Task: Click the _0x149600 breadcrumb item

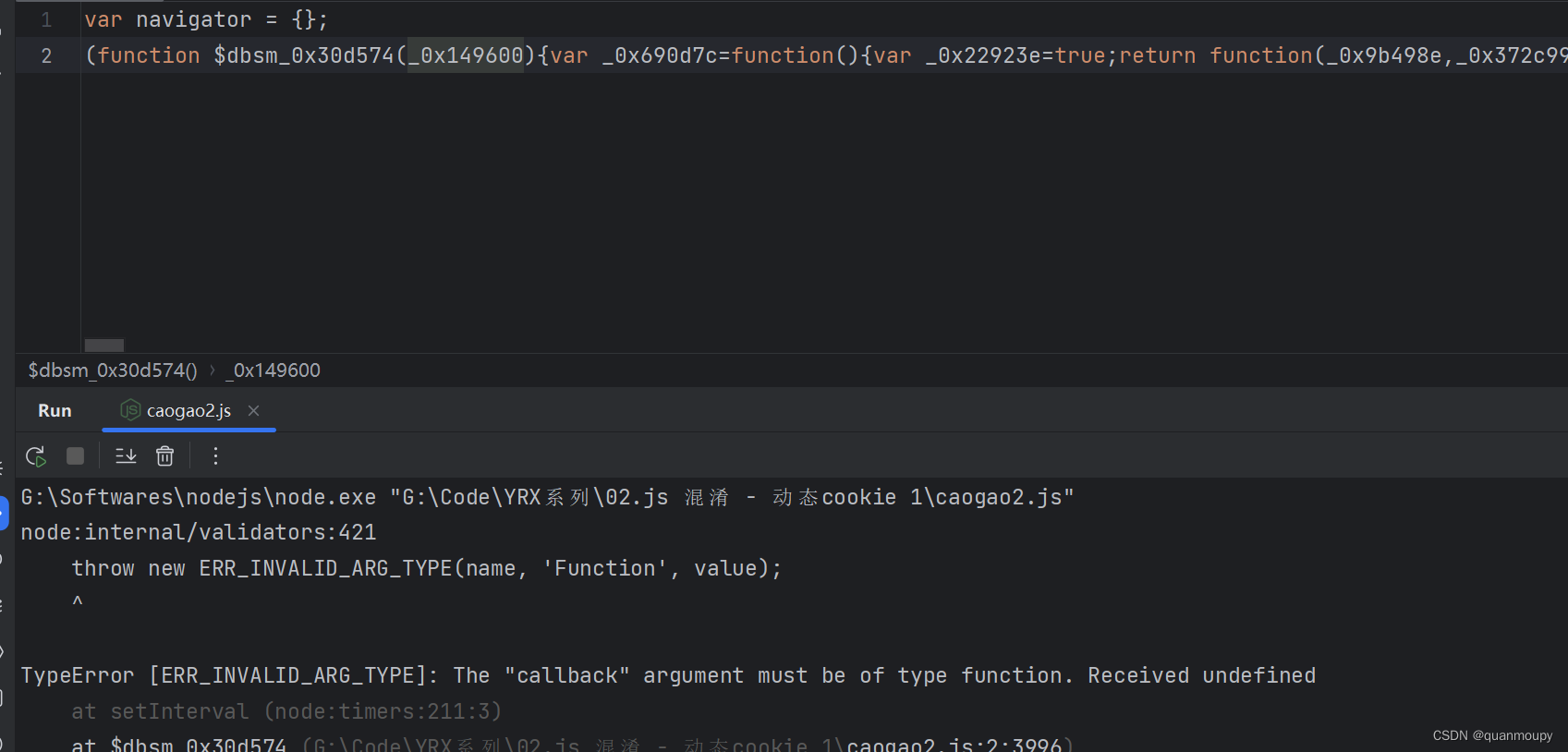Action: tap(273, 370)
